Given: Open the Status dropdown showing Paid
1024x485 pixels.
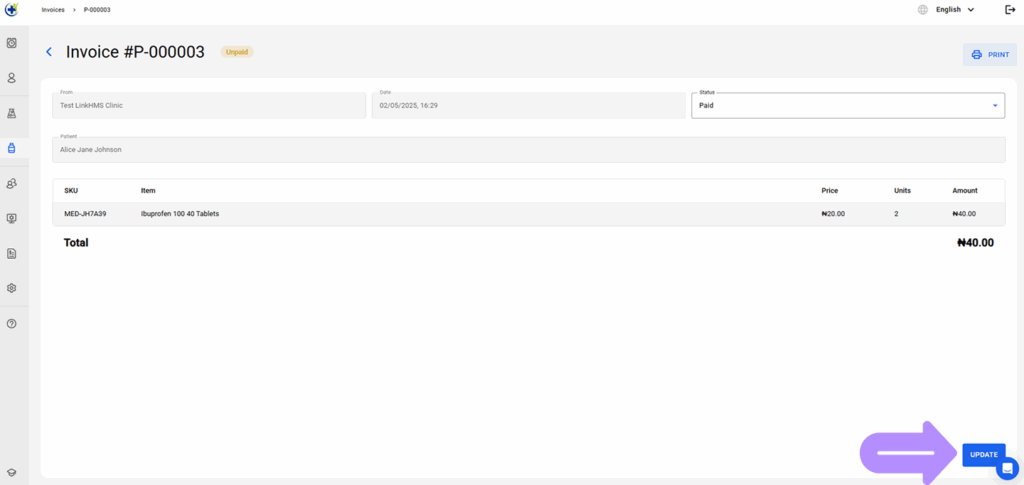Looking at the screenshot, I should [x=848, y=105].
